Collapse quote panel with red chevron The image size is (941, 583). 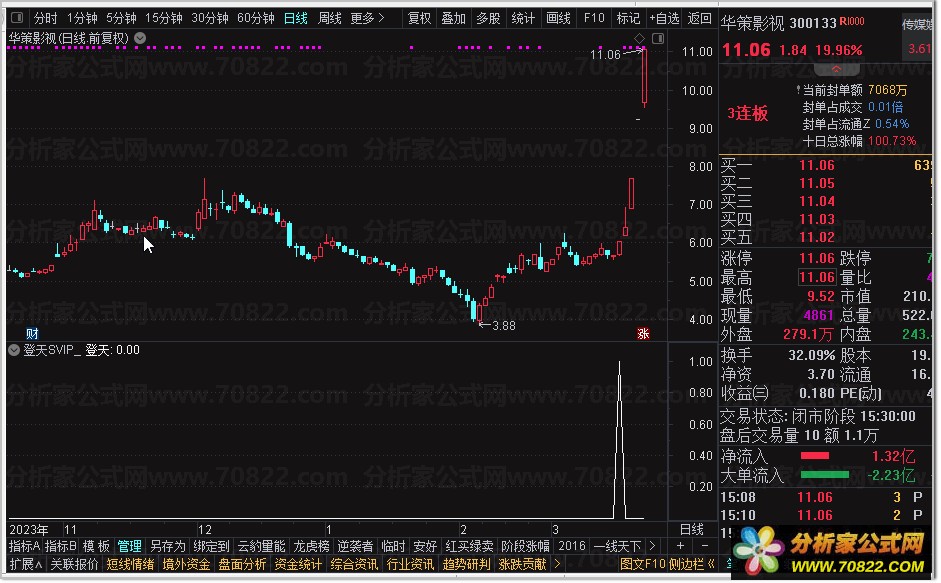[836, 69]
